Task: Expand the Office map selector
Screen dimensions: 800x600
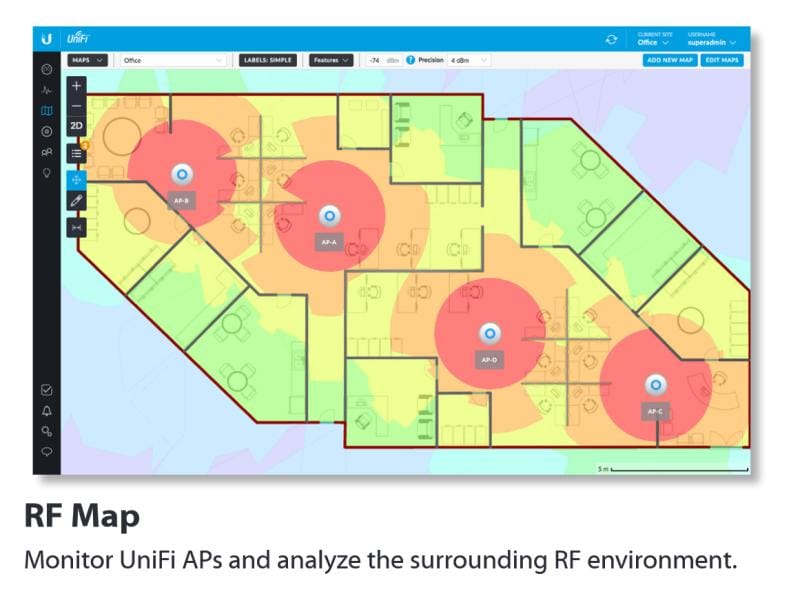Action: (x=173, y=60)
